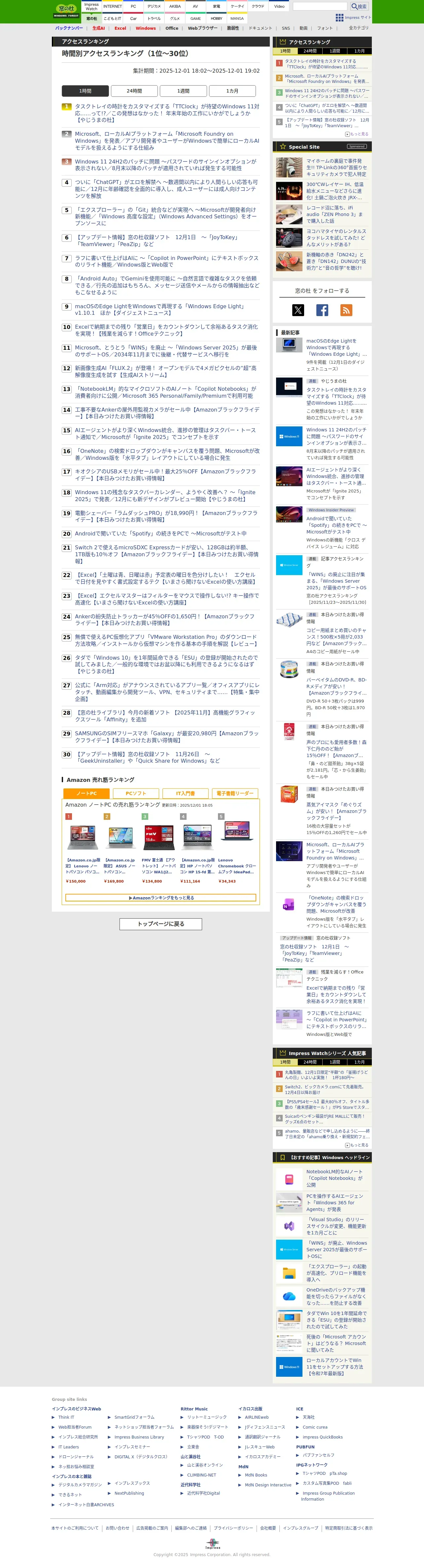Click the トップページに戻る button

click(x=160, y=924)
